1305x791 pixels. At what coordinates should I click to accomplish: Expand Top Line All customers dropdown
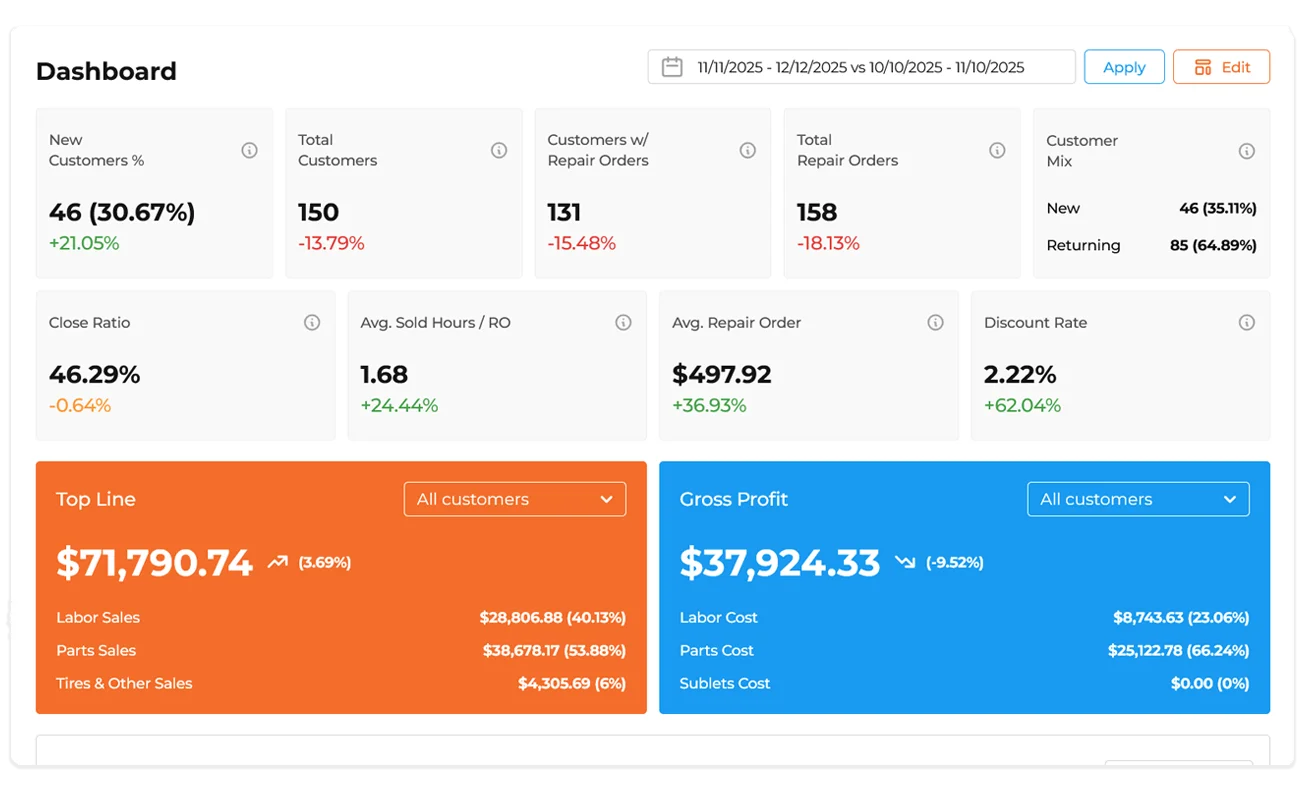click(x=514, y=499)
